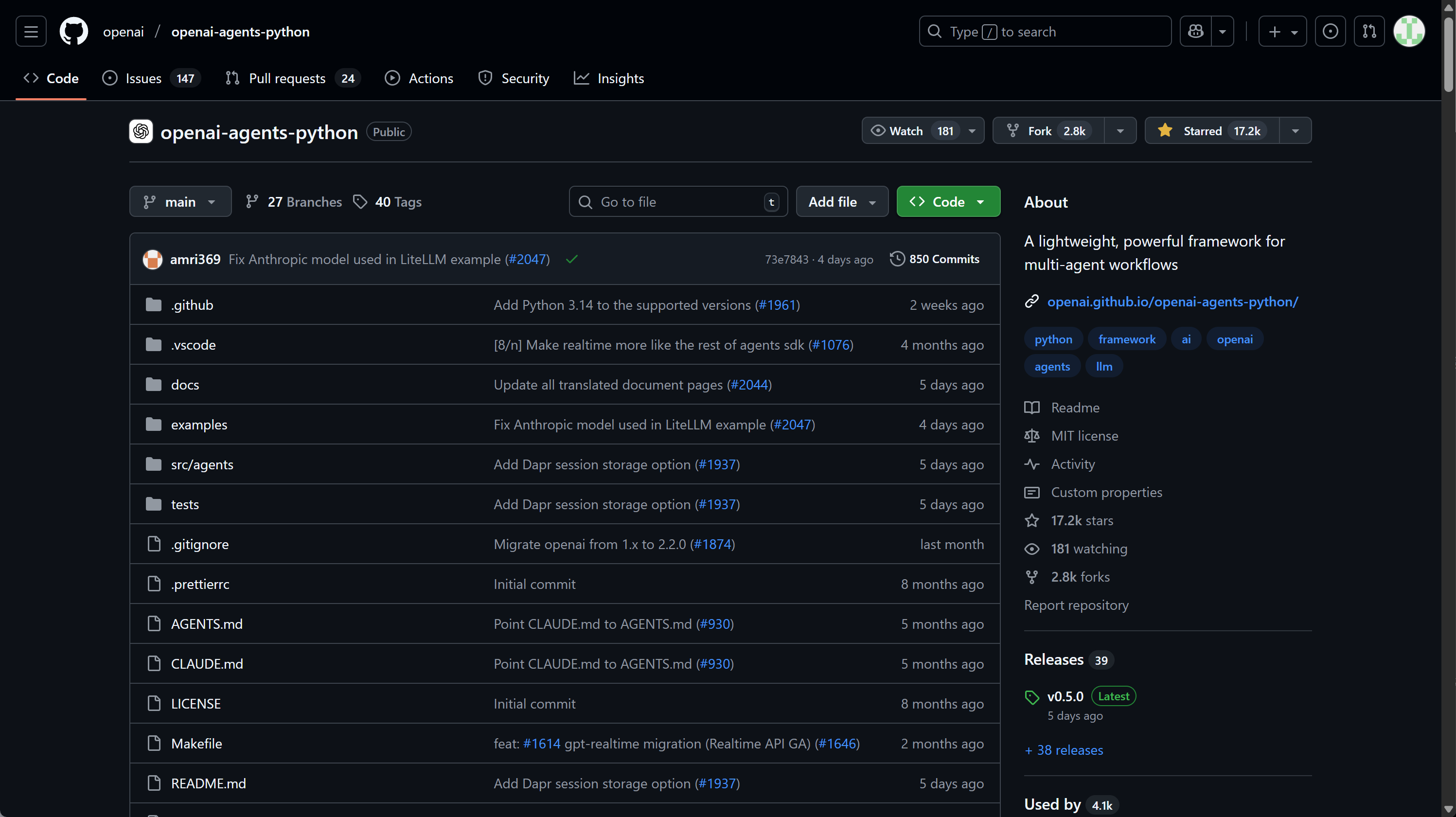Open the Insights tab
Image resolution: width=1456 pixels, height=817 pixels.
coord(609,79)
